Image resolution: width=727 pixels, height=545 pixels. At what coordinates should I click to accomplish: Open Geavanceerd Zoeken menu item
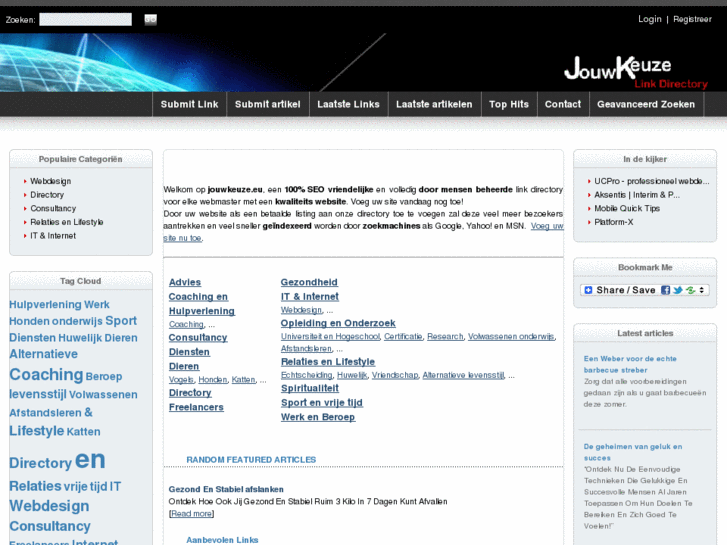(x=646, y=104)
